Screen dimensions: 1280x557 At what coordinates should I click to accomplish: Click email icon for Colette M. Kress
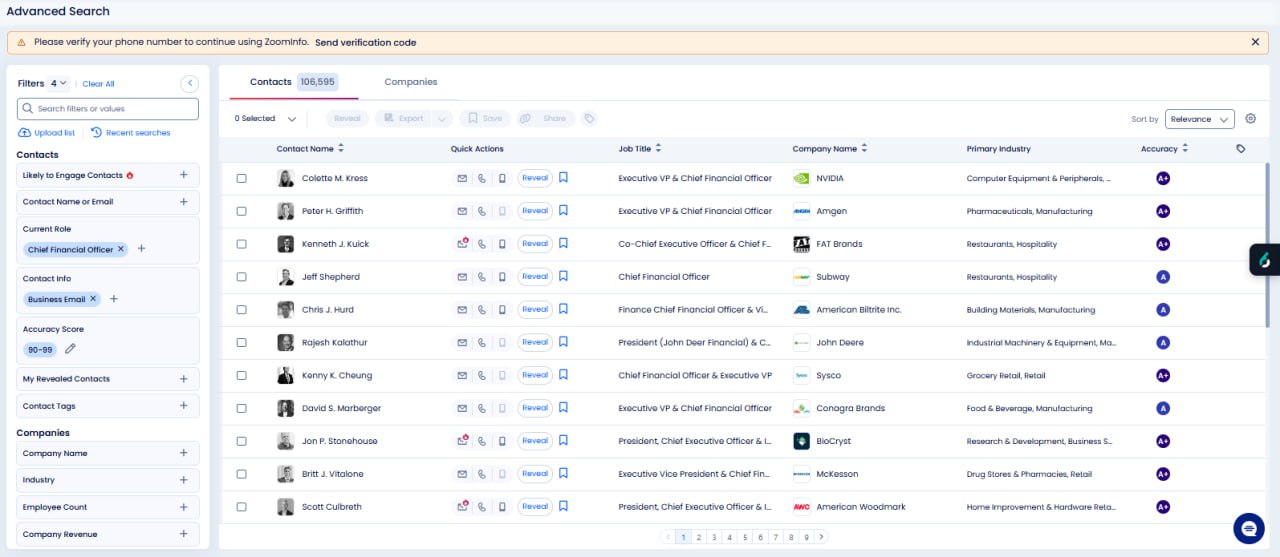(462, 179)
